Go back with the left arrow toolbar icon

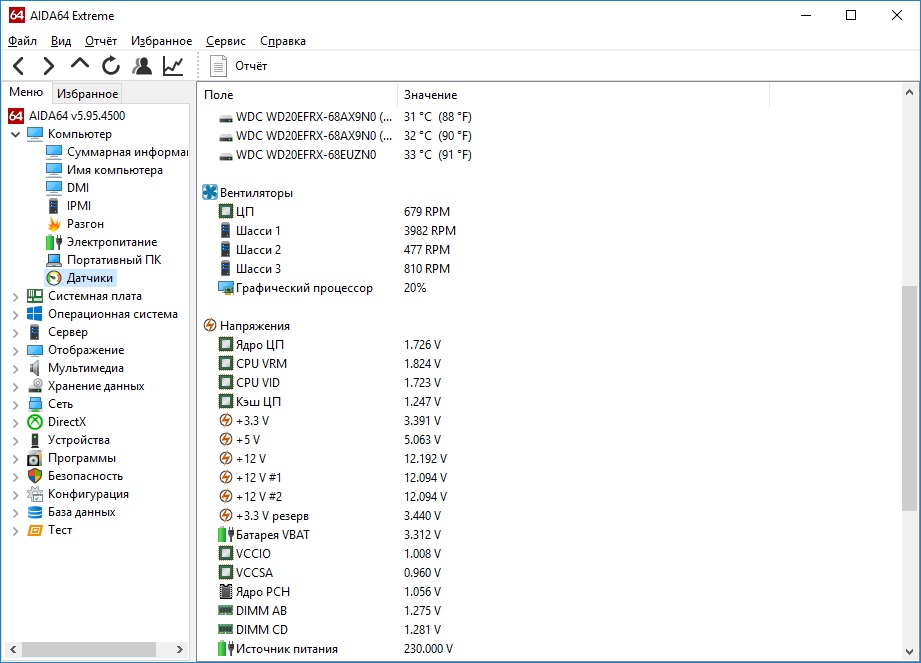(18, 66)
